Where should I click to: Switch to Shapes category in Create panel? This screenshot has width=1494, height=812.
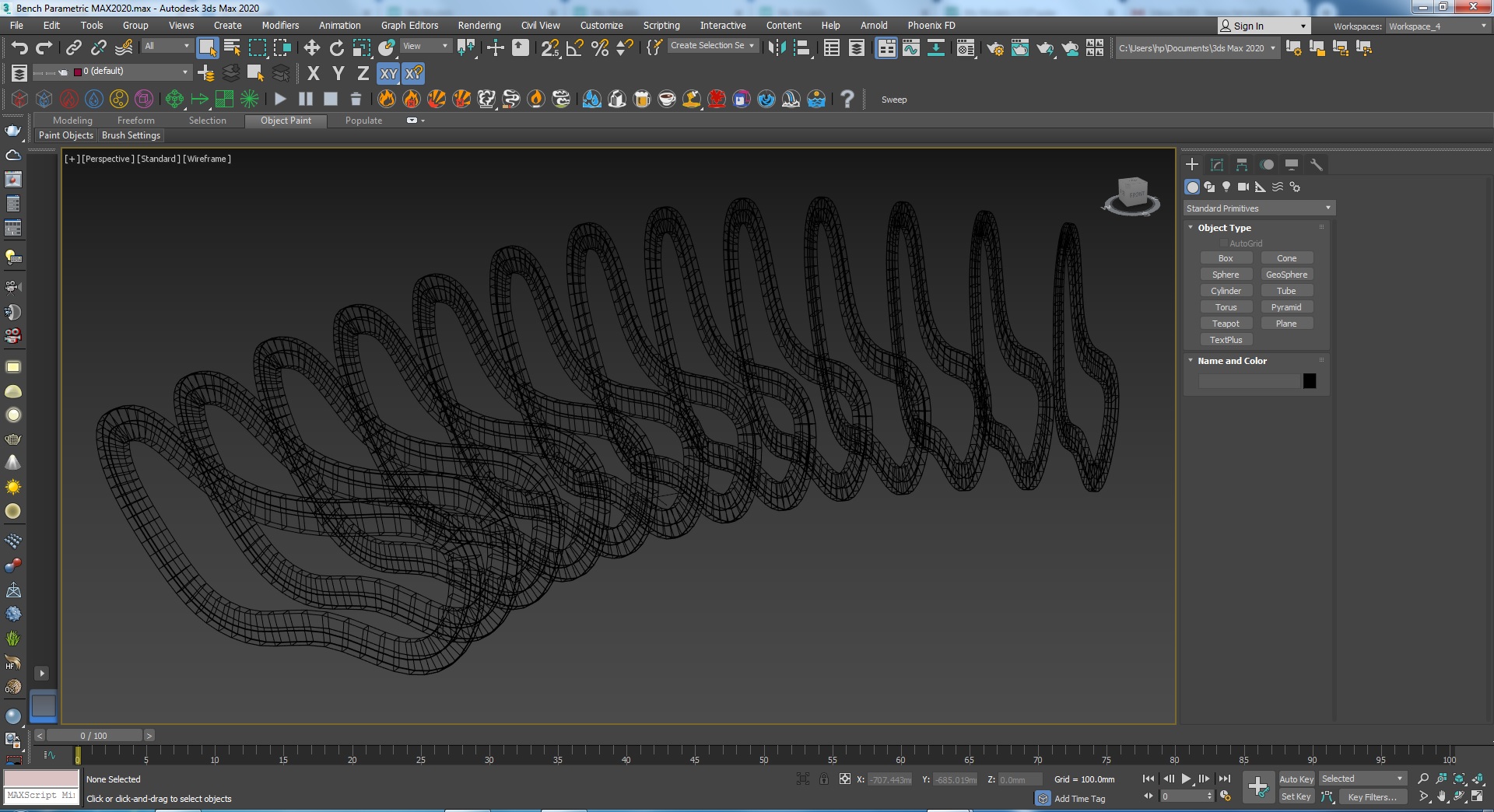[1209, 187]
